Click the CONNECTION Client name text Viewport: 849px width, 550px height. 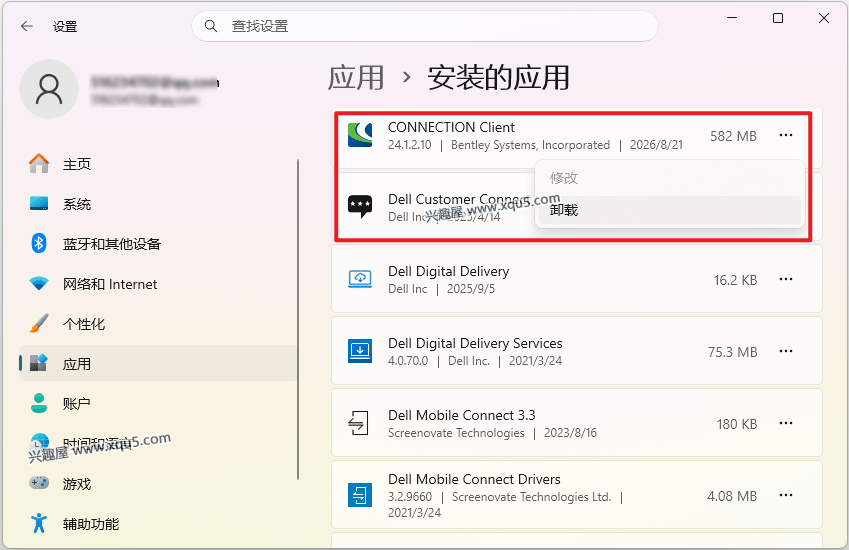(451, 127)
